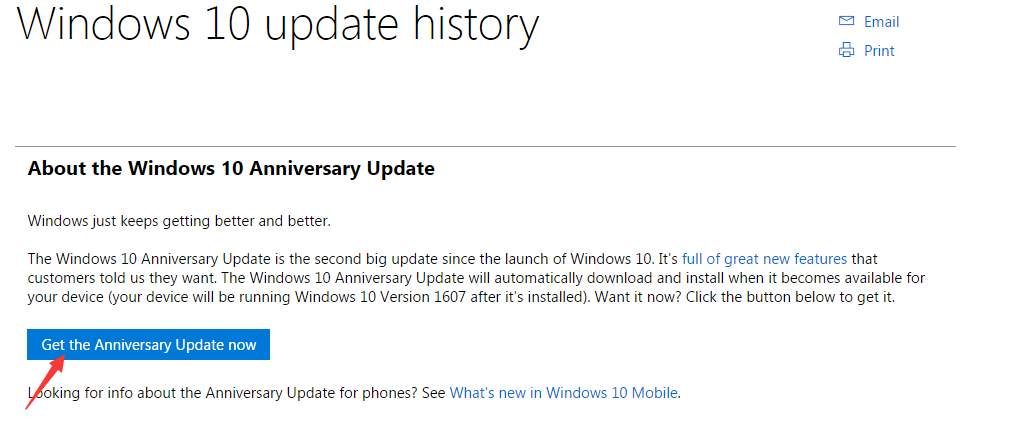1016x421 pixels.
Task: Click the Print printer icon
Action: [846, 50]
